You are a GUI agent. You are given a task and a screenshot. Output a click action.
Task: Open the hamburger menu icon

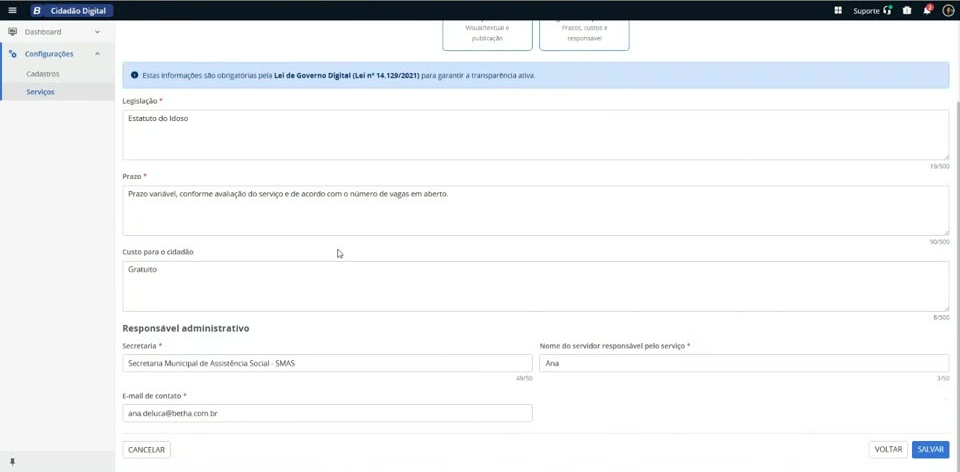pyautogui.click(x=12, y=10)
